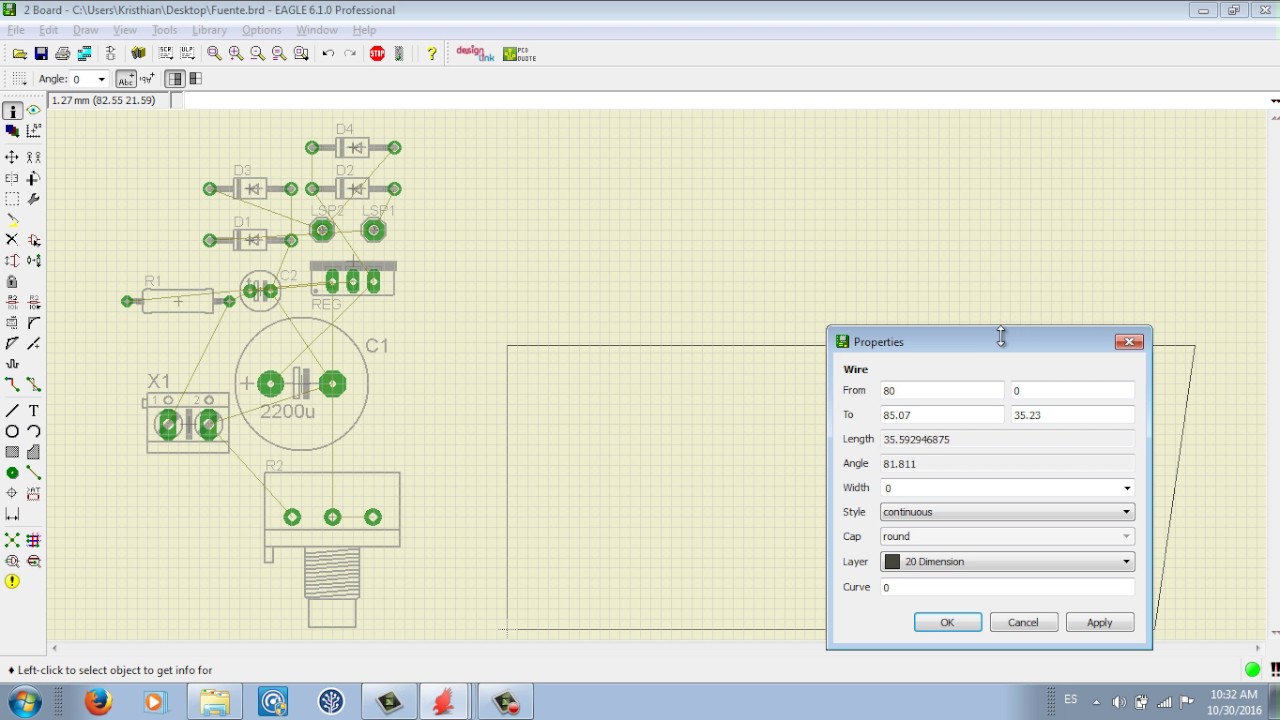Screen dimensions: 1280x720
Task: Open the PCB Quote tool
Action: click(520, 53)
